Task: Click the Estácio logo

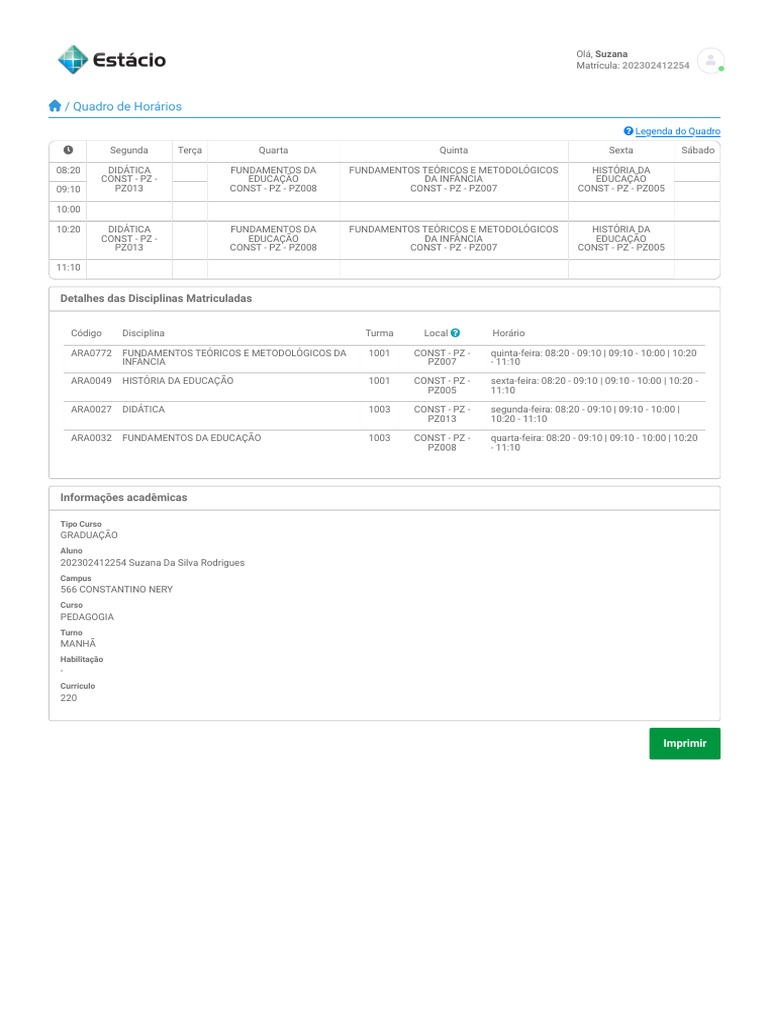Action: (112, 59)
